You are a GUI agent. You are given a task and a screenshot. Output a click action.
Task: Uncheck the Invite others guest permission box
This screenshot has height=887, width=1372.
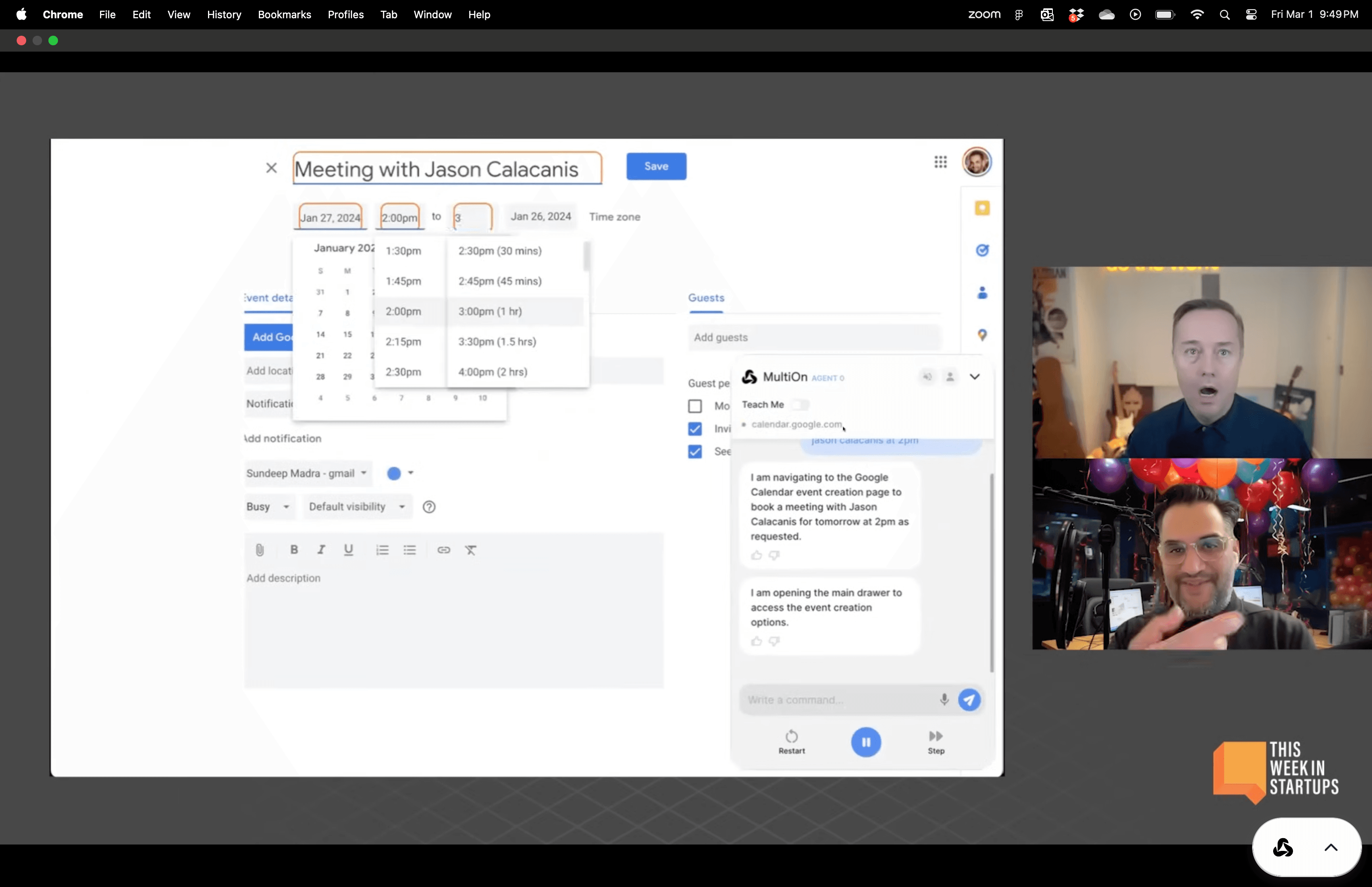695,428
